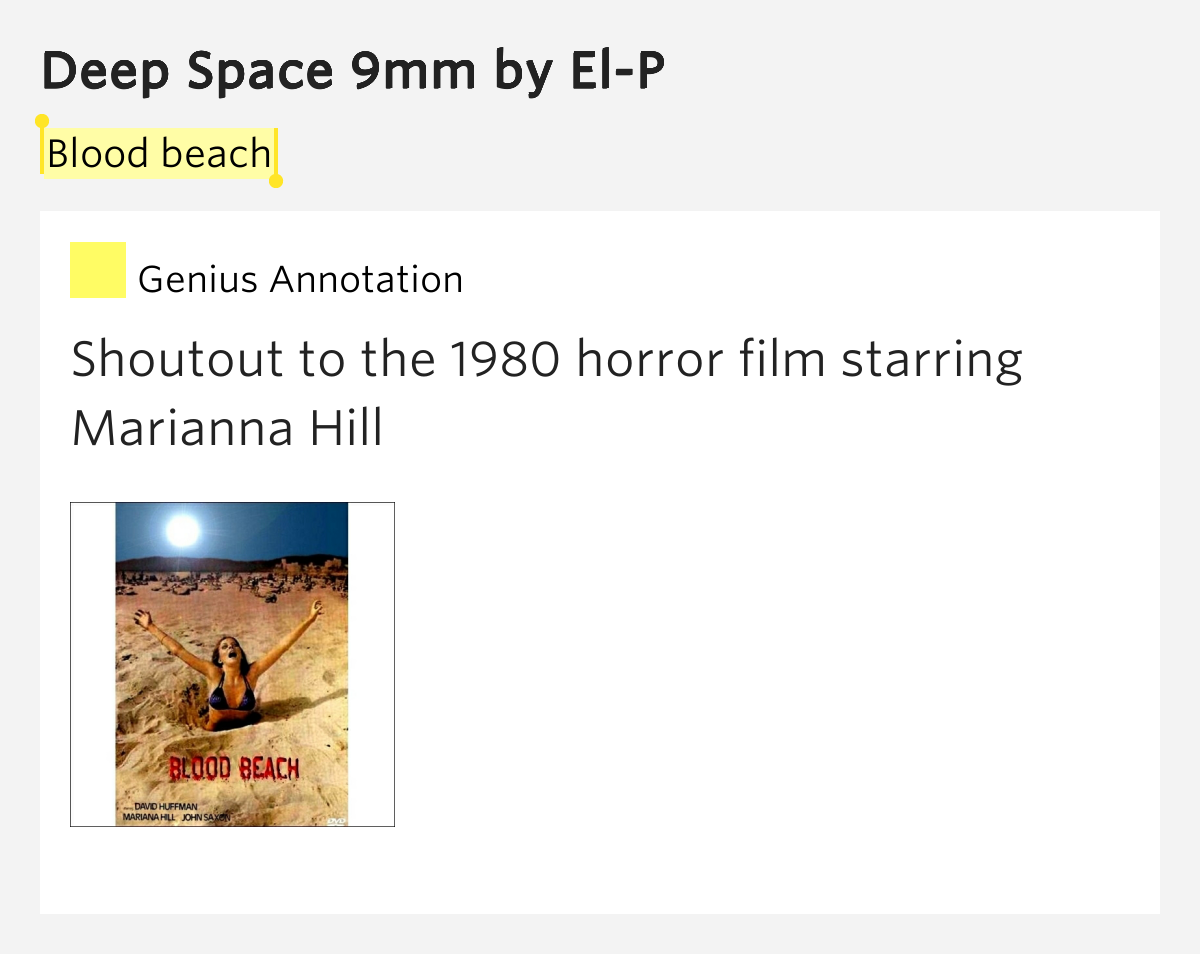This screenshot has width=1200, height=954.
Task: Click the page title "Deep Space 9mm by El-P"
Action: pyautogui.click(x=354, y=71)
